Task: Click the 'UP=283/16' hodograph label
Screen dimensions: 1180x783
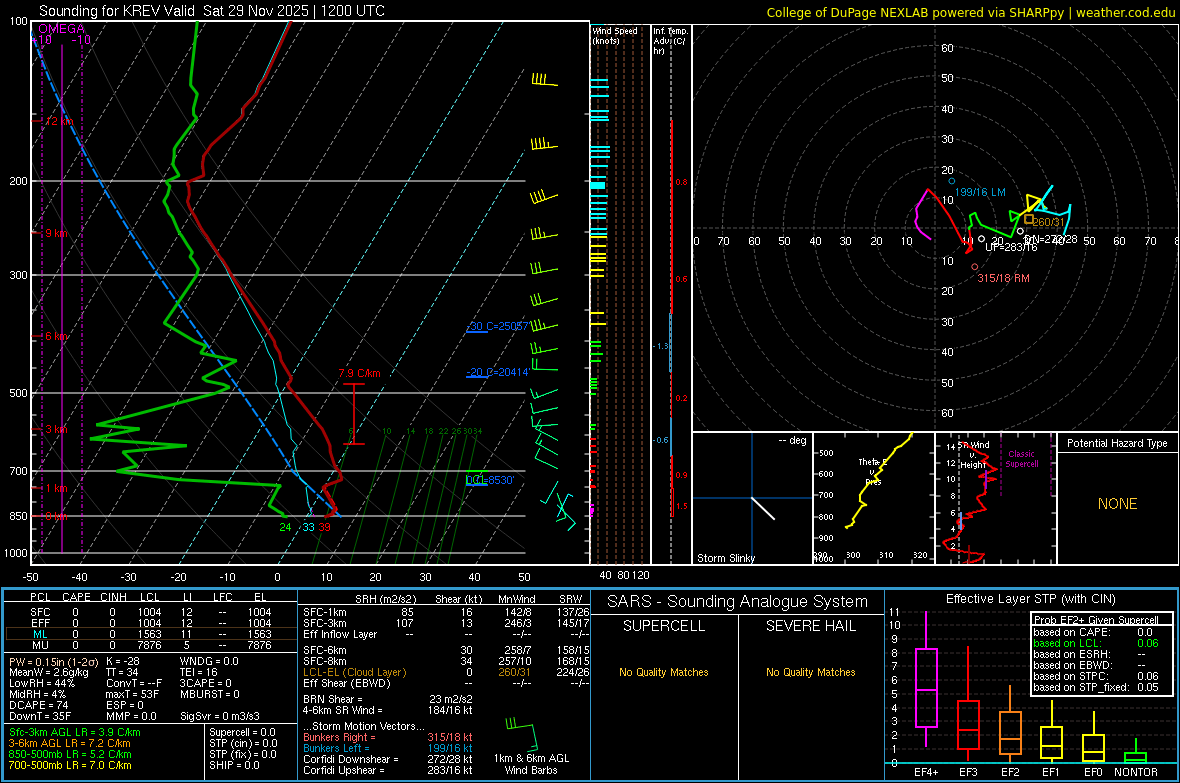Action: 1011,247
